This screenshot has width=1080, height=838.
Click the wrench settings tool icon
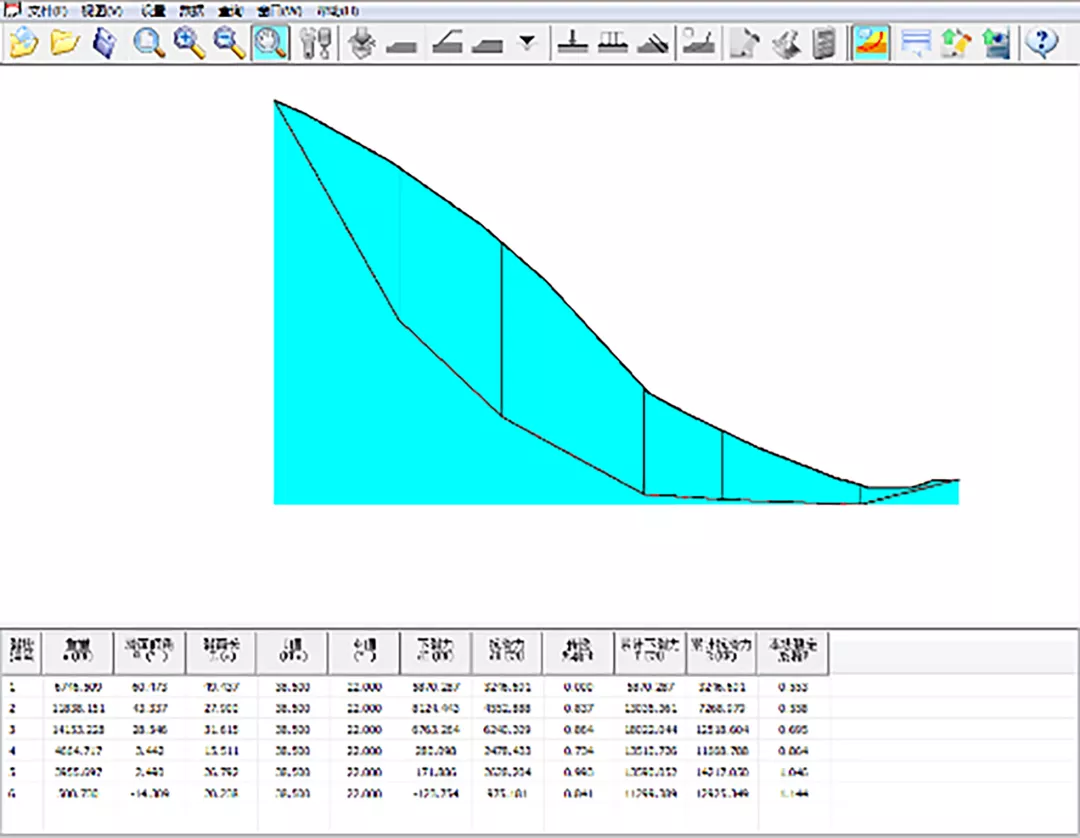click(315, 43)
